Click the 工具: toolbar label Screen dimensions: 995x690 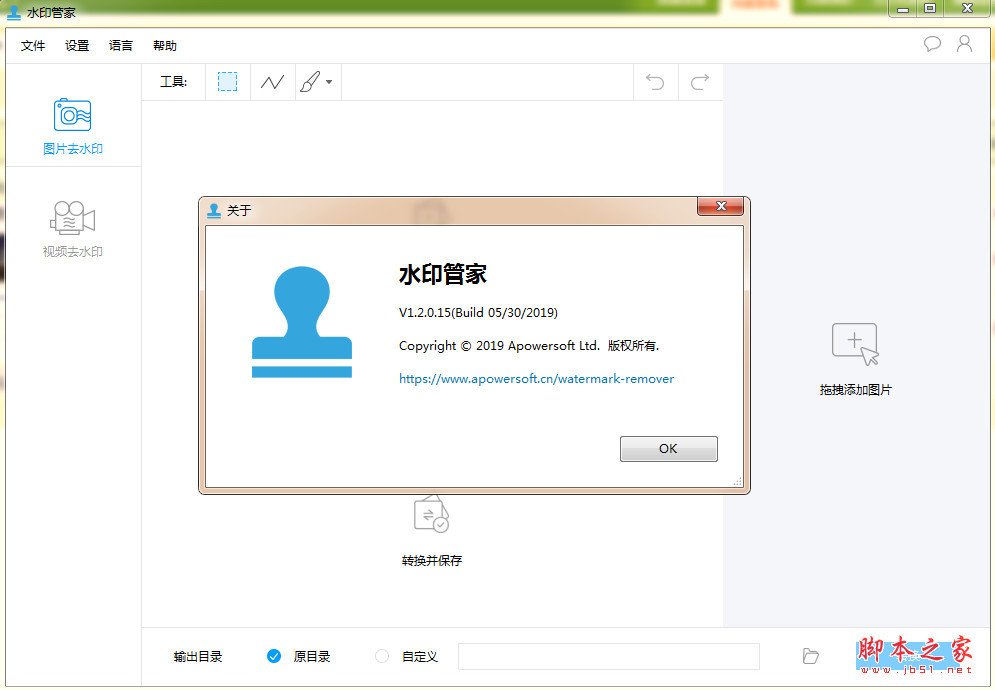[x=173, y=82]
